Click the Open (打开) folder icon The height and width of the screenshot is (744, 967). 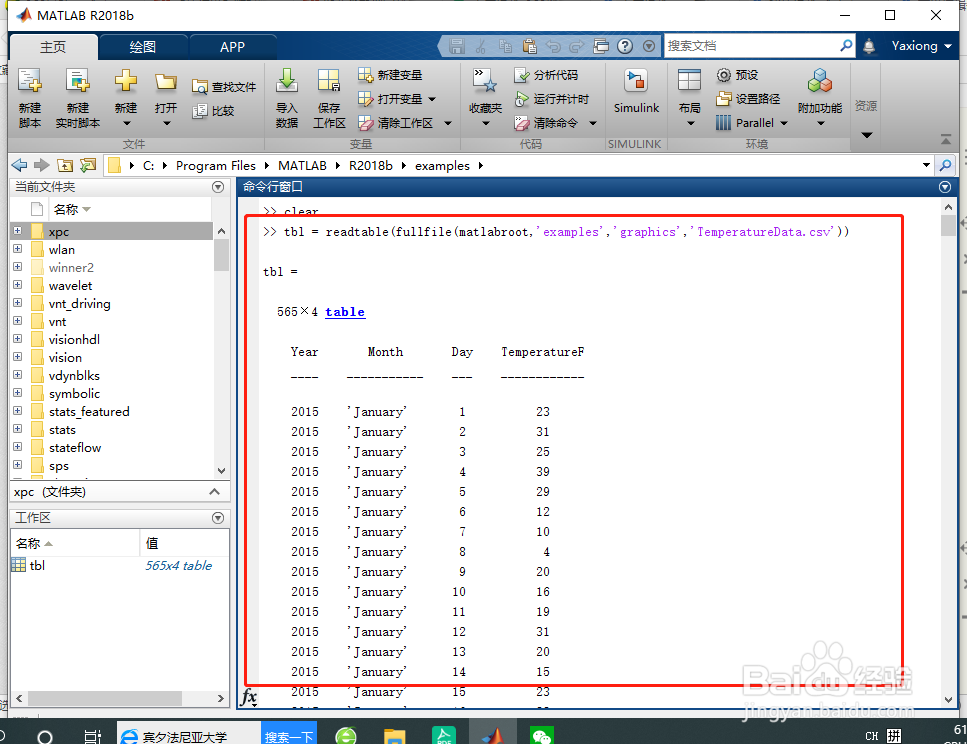(x=166, y=81)
